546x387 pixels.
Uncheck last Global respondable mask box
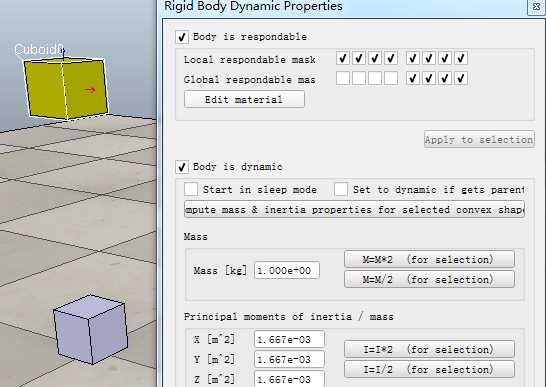[x=461, y=78]
